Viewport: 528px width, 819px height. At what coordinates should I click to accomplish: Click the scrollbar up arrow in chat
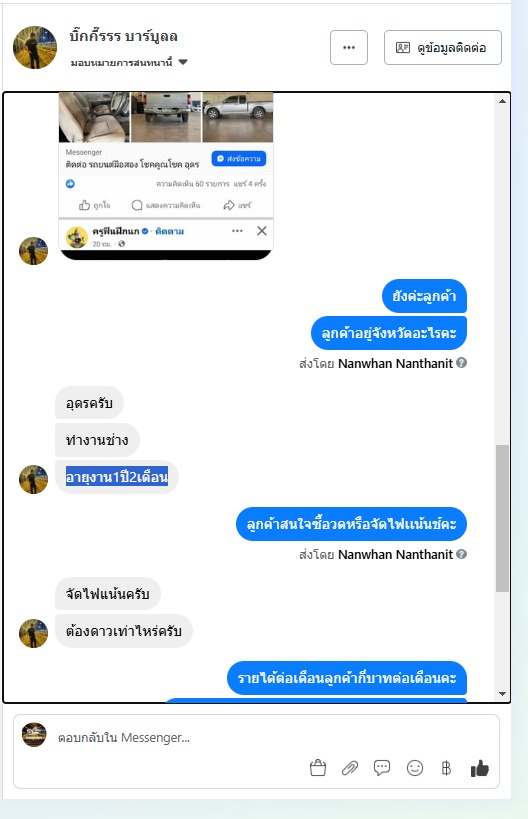502,101
